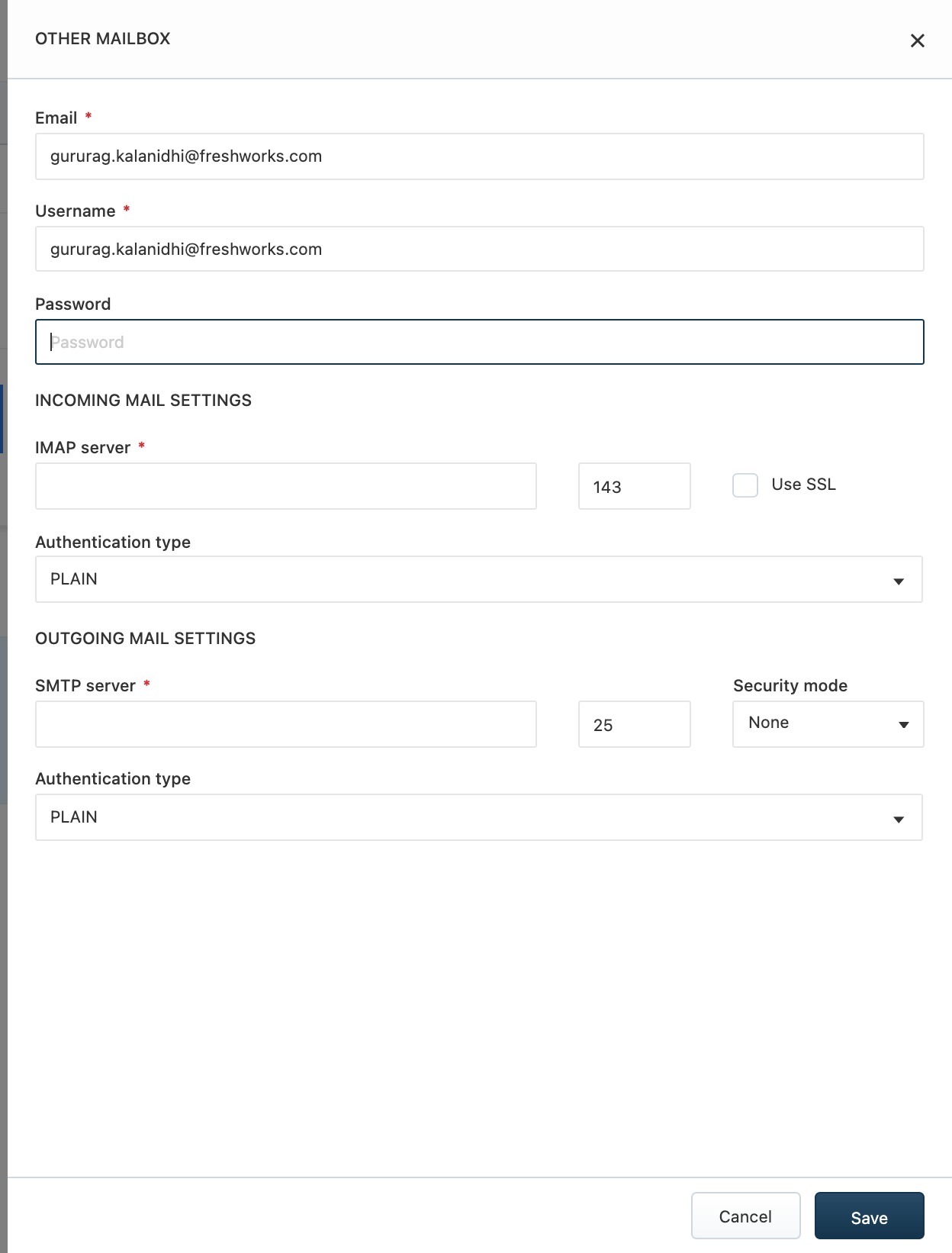The height and width of the screenshot is (1253, 952).
Task: Click the INCOMING MAIL SETTINGS heading
Action: click(x=143, y=401)
